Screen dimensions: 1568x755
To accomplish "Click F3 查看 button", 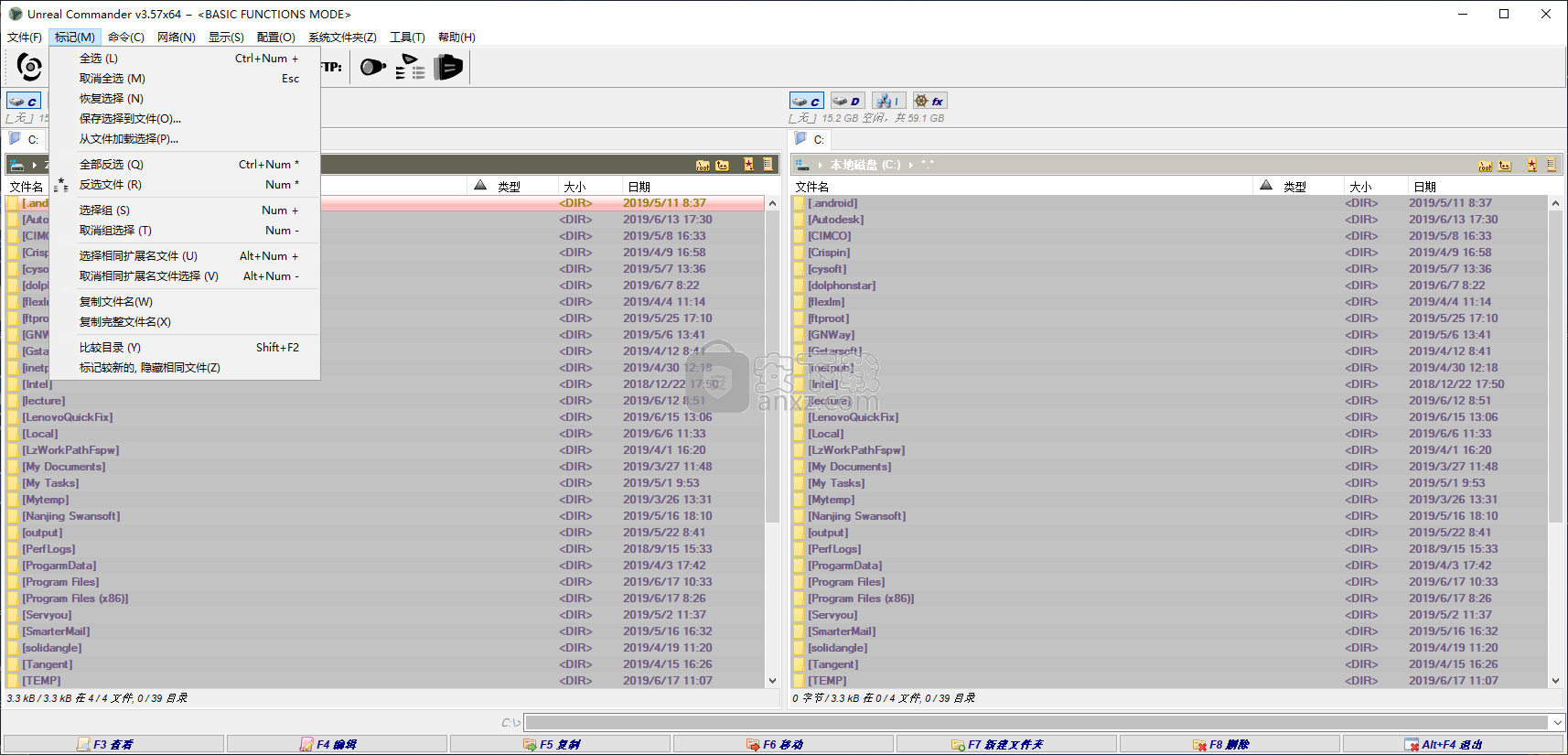I will point(113,744).
